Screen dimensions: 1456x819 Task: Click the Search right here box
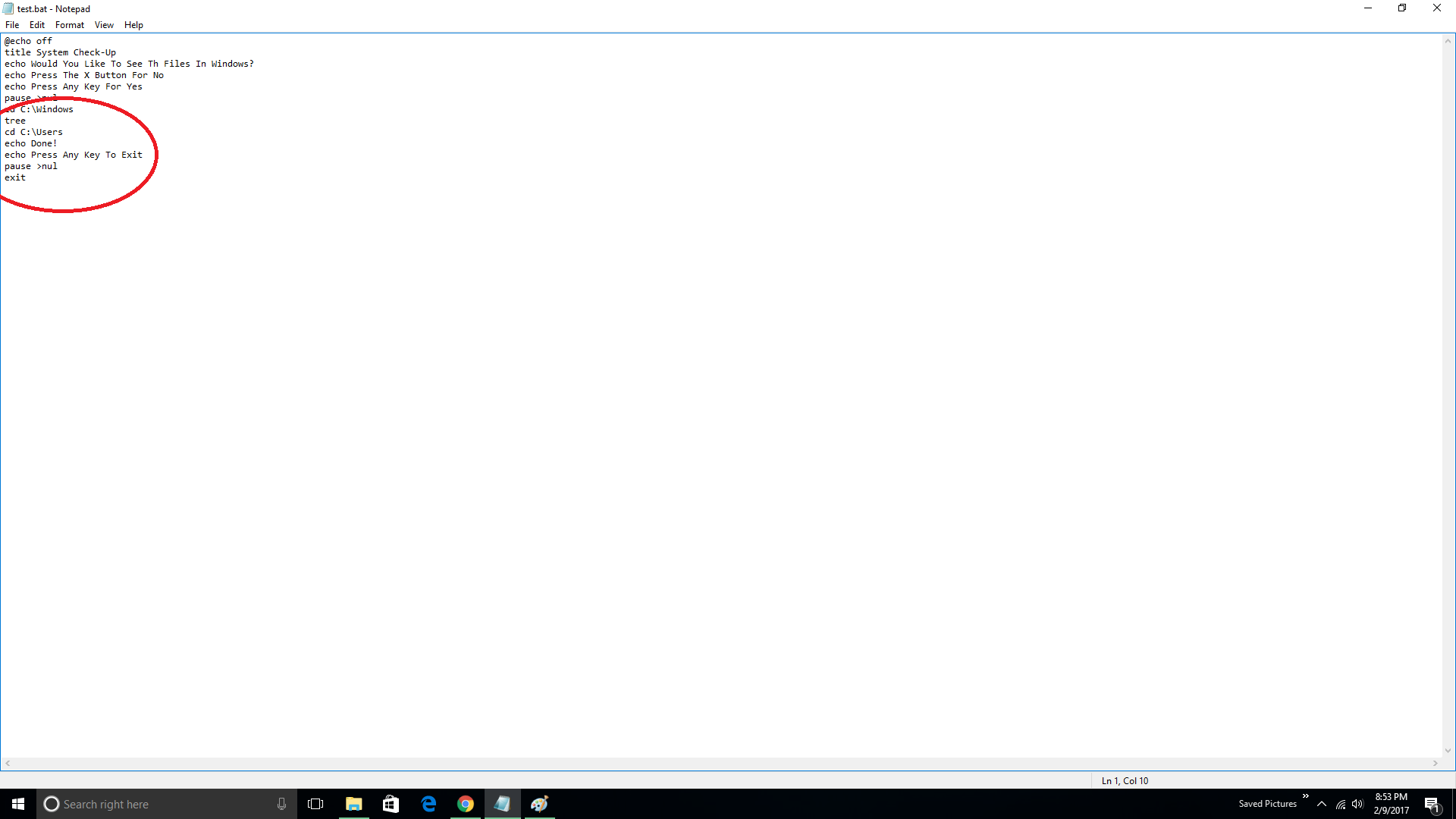[x=167, y=804]
